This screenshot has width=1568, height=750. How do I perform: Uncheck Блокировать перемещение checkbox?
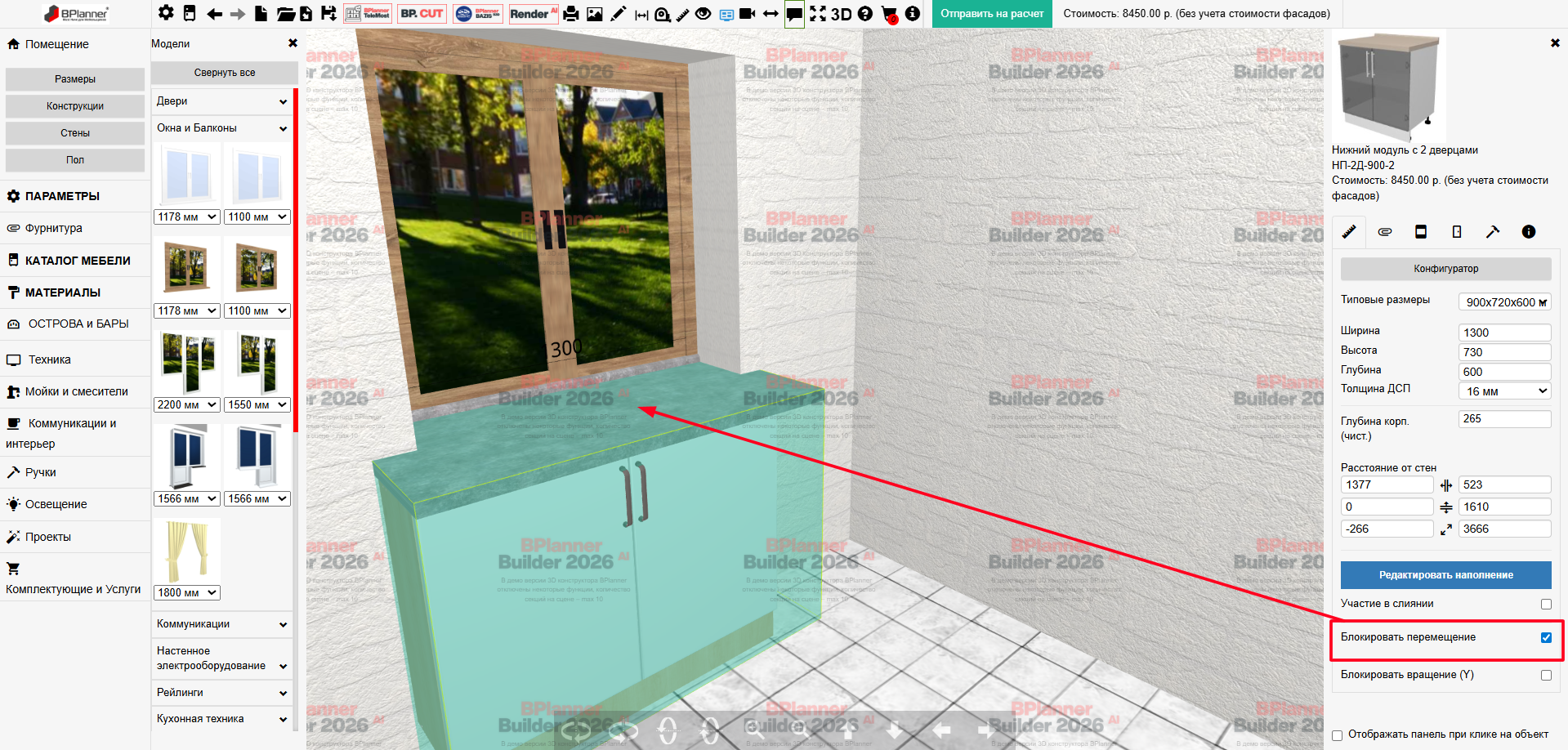click(1546, 638)
